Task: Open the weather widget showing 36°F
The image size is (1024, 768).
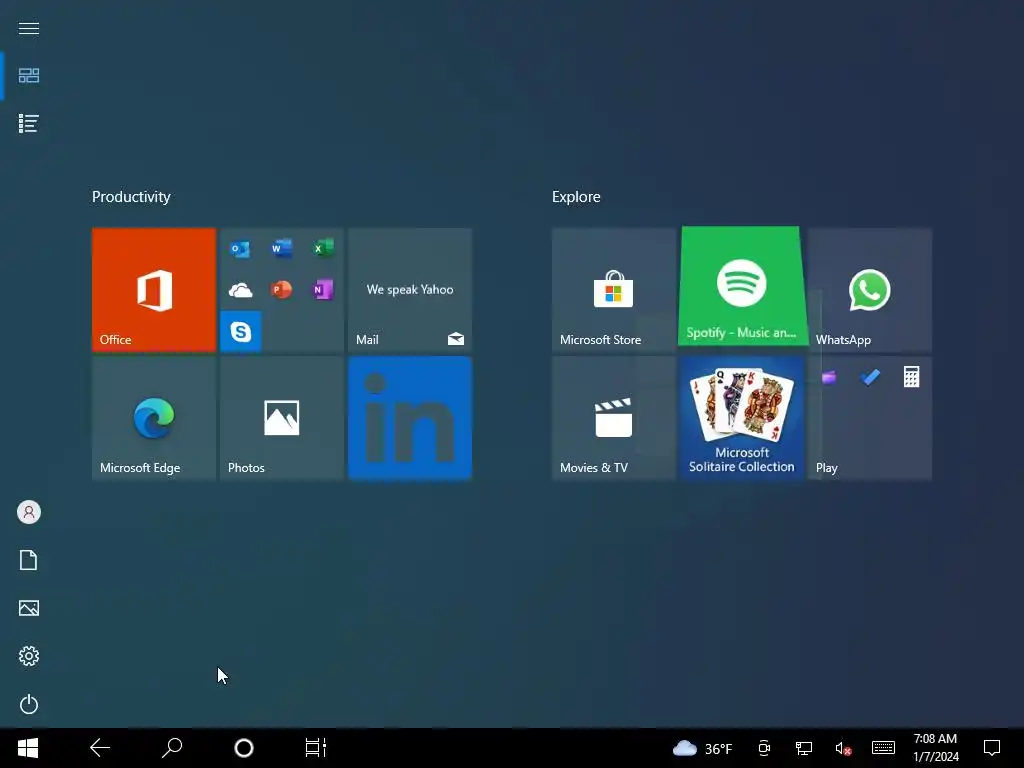Action: [x=703, y=748]
